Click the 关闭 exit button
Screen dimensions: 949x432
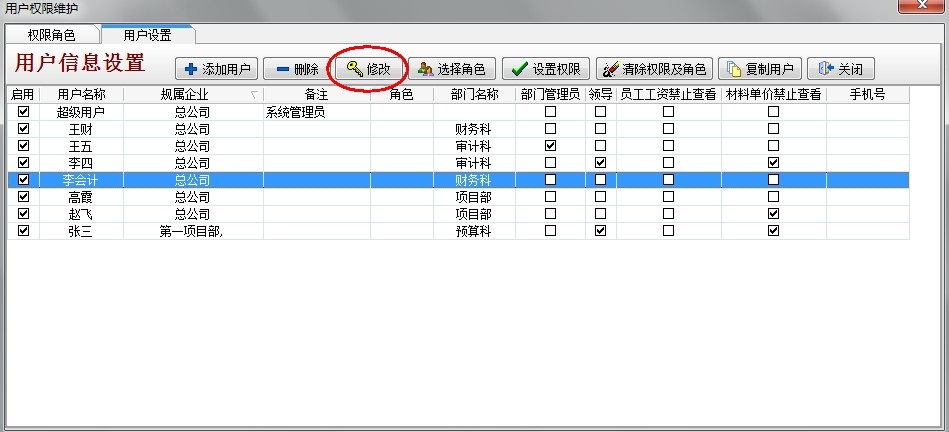click(841, 69)
